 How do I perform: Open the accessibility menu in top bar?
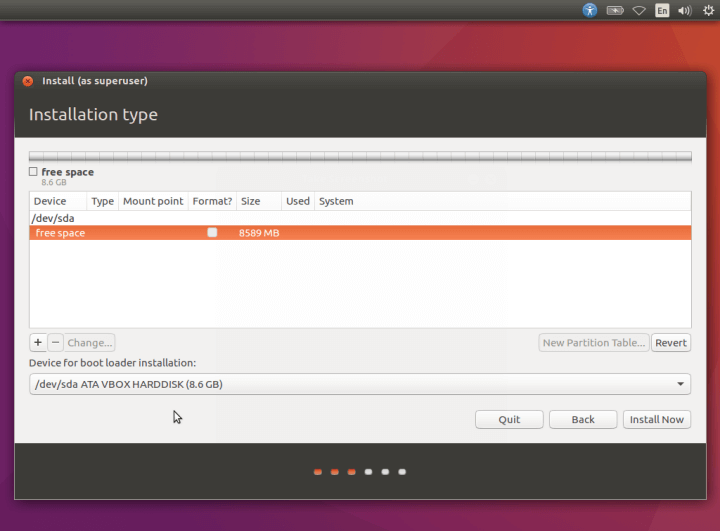[x=590, y=10]
